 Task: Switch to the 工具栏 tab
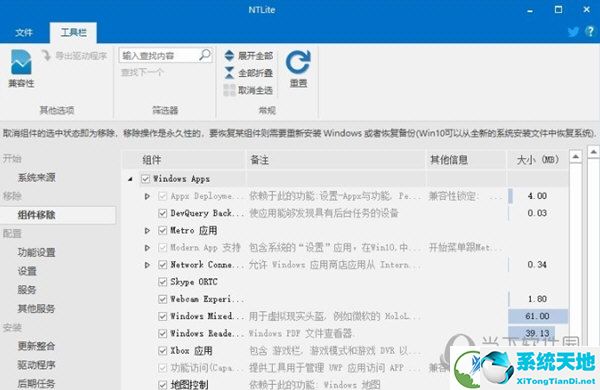(73, 33)
